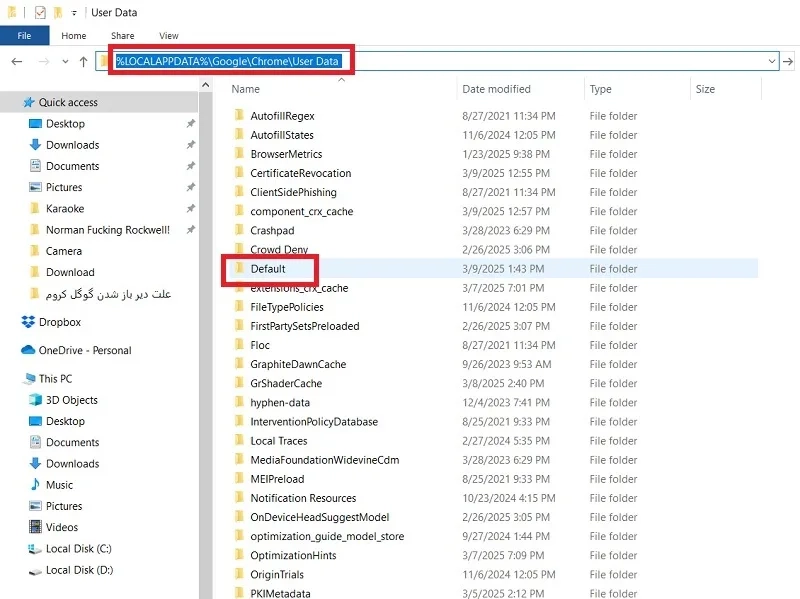This screenshot has height=599, width=800.
Task: Click the Go to arrow button
Action: pyautogui.click(x=788, y=61)
